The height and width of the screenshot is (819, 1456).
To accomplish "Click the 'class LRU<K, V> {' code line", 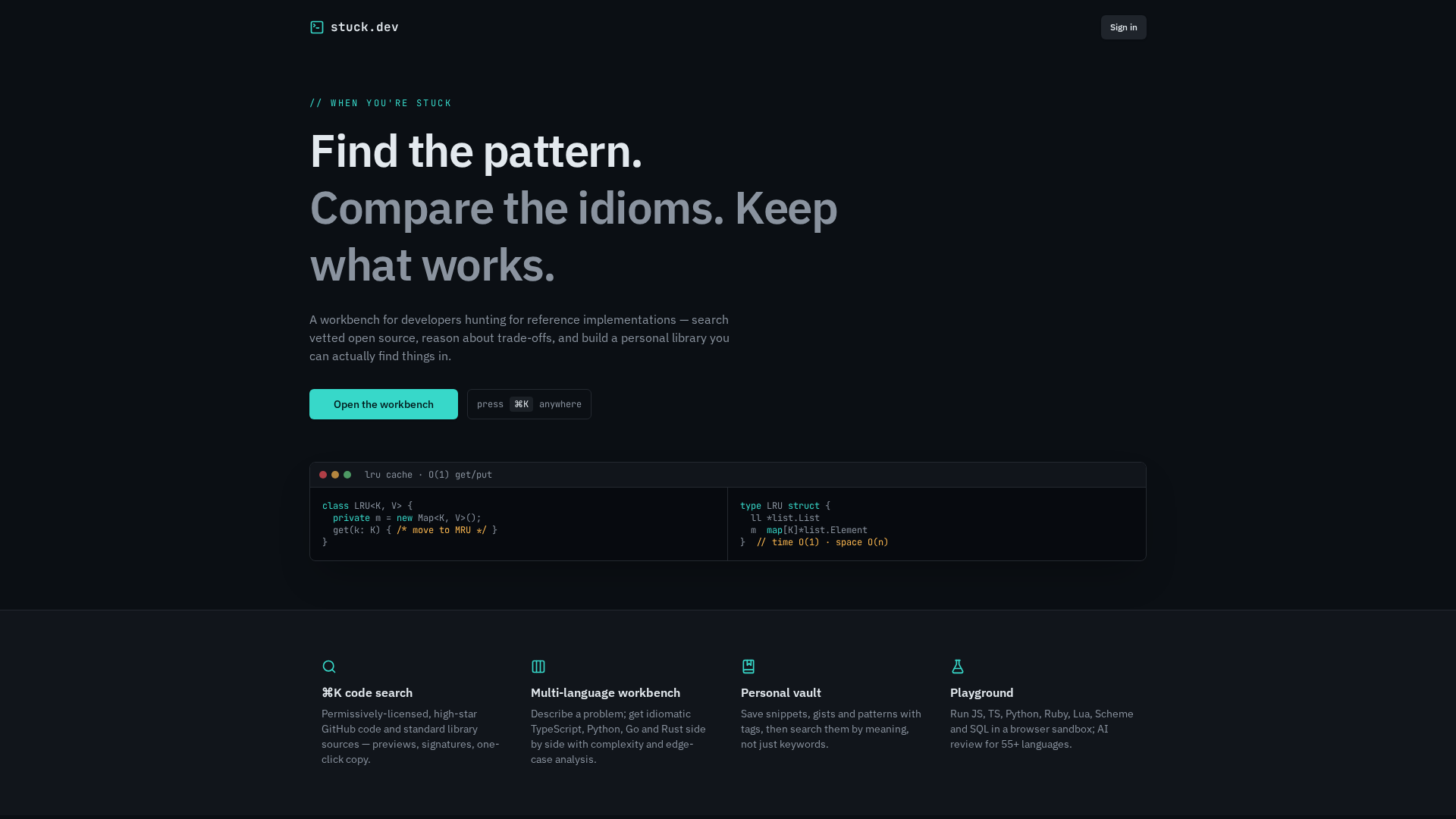I will coord(368,506).
